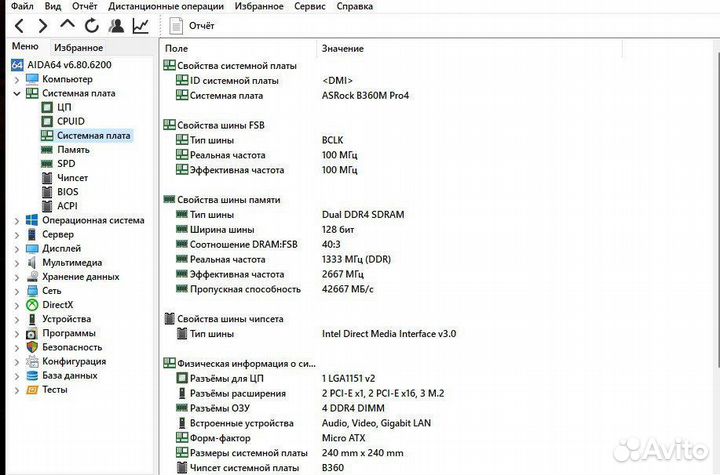Open the Вид menu
This screenshot has width=720, height=475.
[x=53, y=6]
